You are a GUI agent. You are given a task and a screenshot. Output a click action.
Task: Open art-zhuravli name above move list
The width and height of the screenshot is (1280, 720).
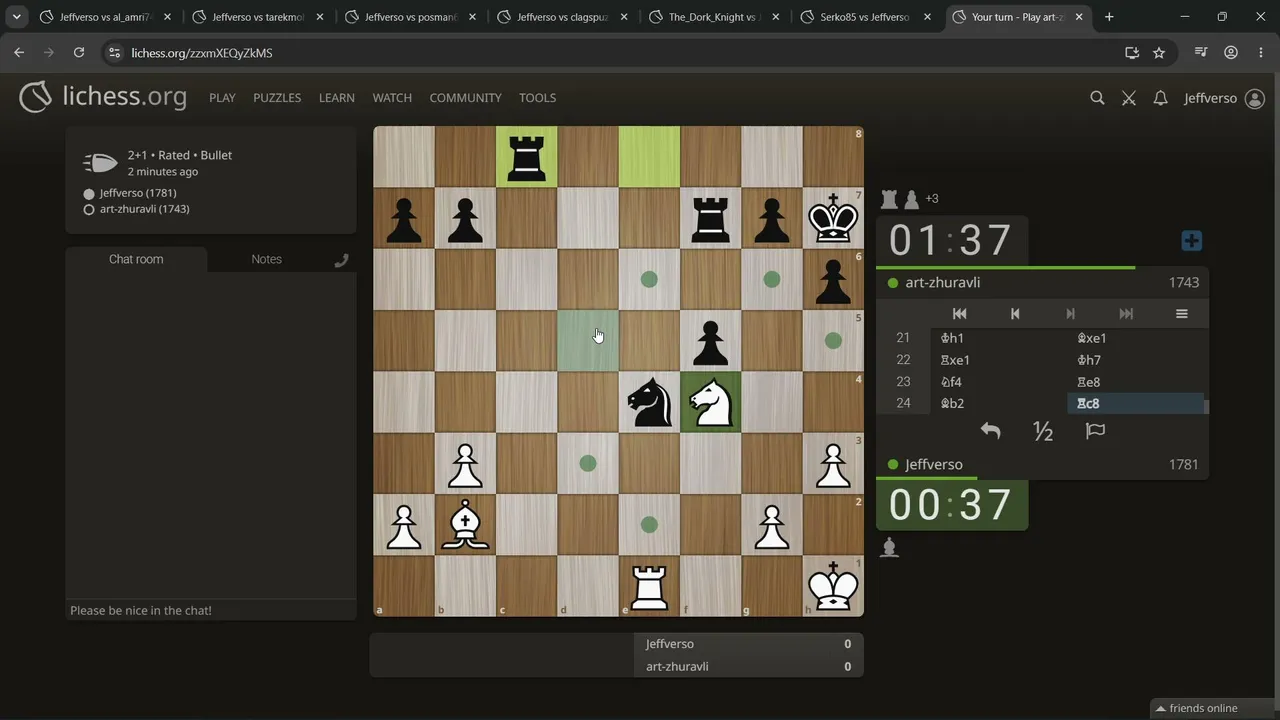942,283
